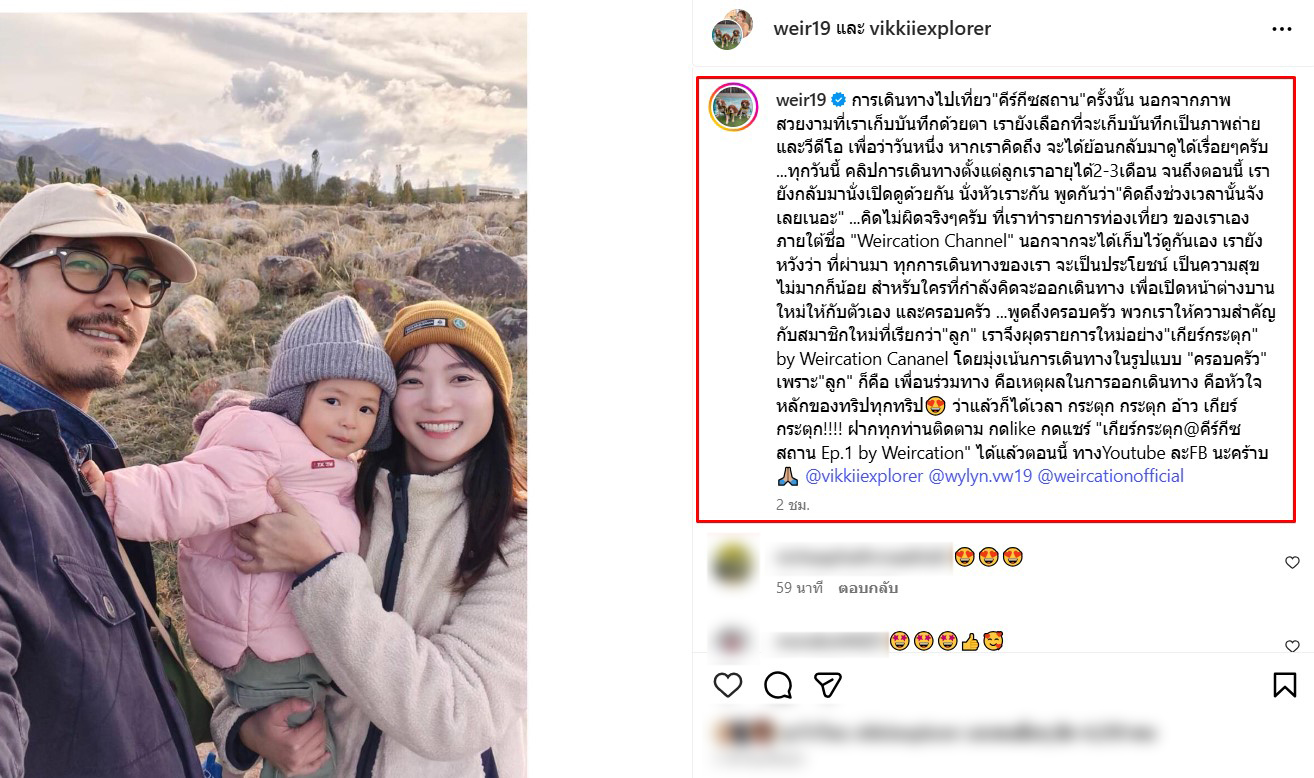1314x778 pixels.
Task: Like the second comment's small heart
Action: click(x=1292, y=647)
